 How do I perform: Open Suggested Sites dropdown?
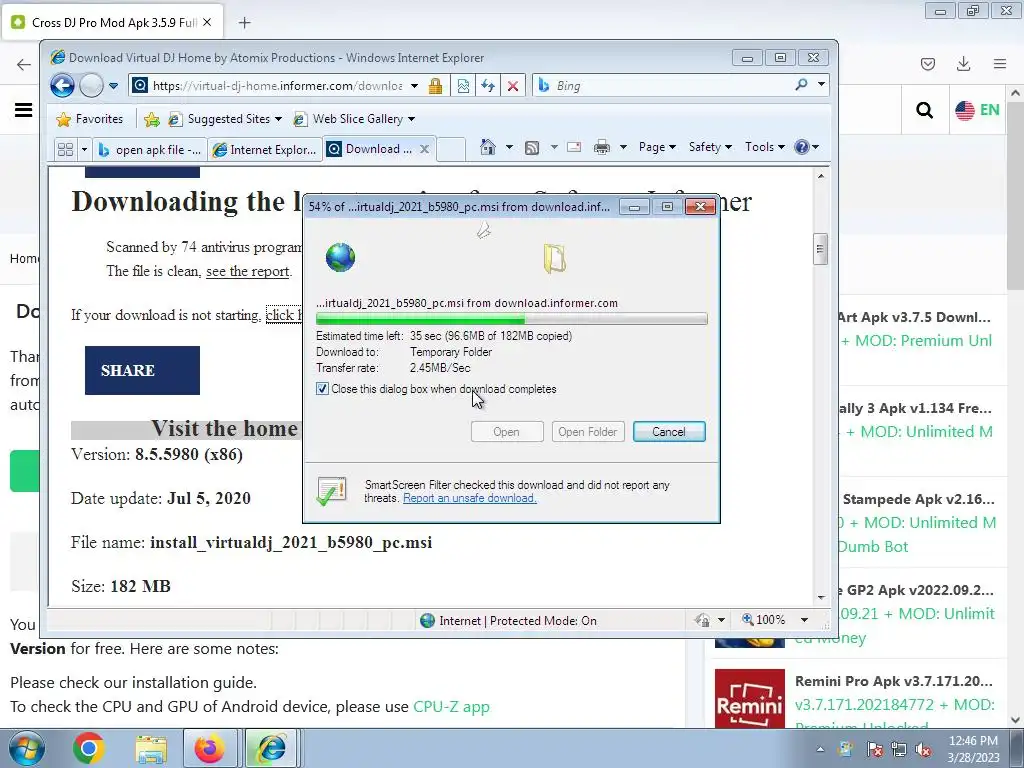pyautogui.click(x=225, y=119)
